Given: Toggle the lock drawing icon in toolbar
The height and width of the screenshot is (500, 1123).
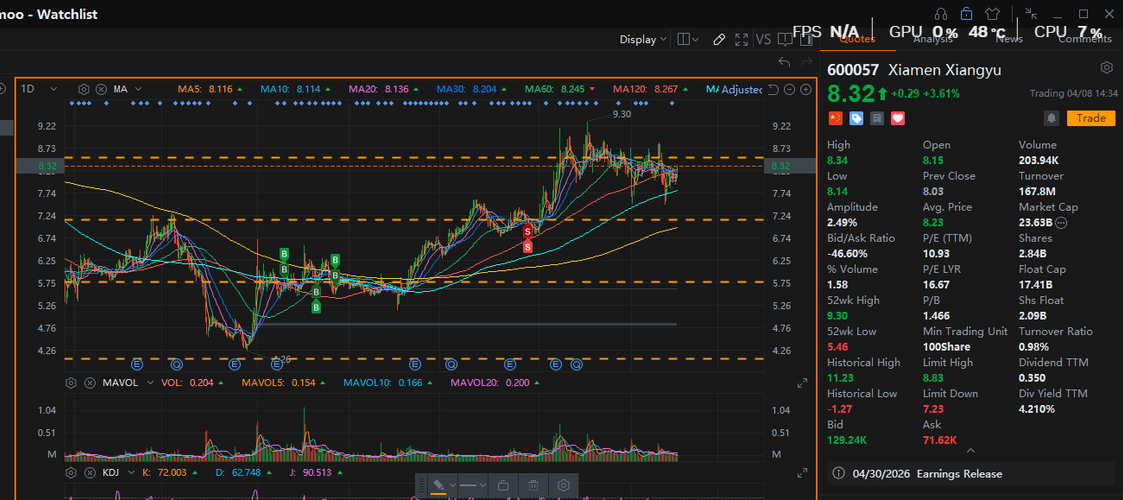Looking at the screenshot, I should 502,486.
